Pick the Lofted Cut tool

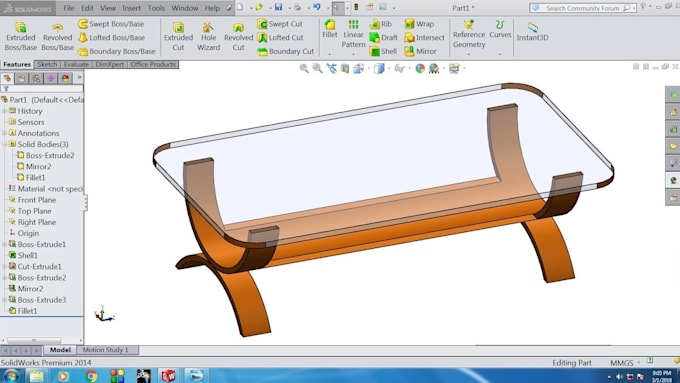coord(280,38)
